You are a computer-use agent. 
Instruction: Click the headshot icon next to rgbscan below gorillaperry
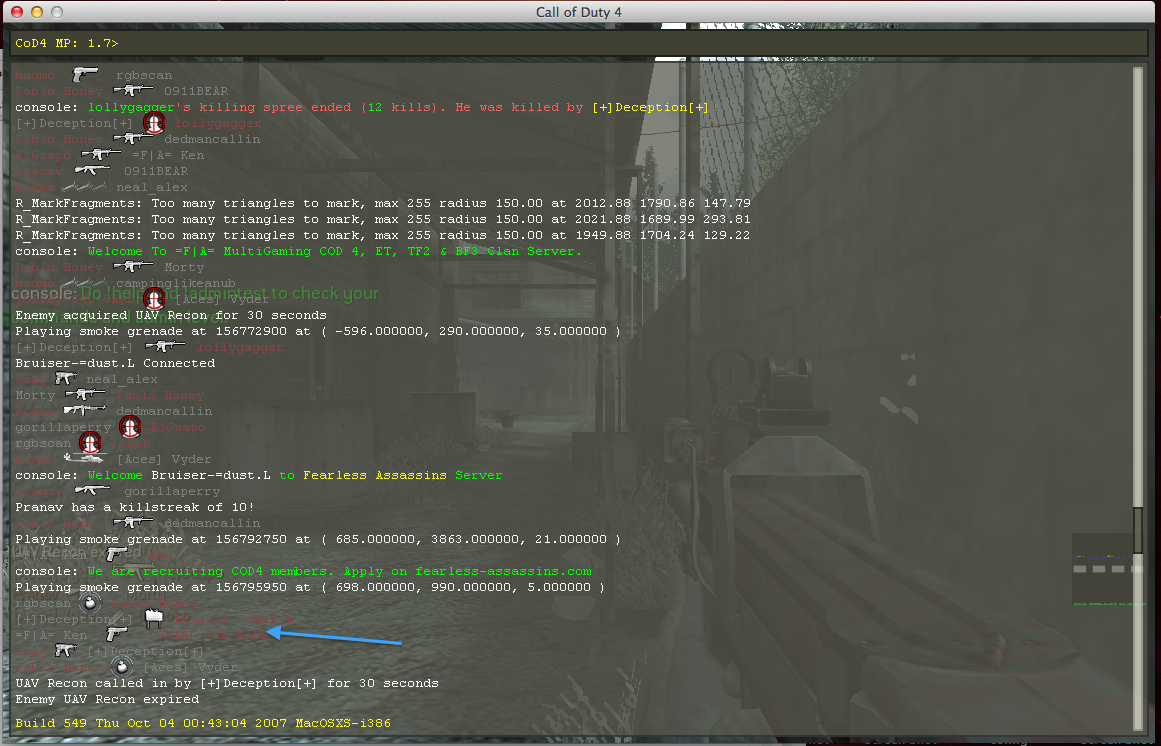90,443
